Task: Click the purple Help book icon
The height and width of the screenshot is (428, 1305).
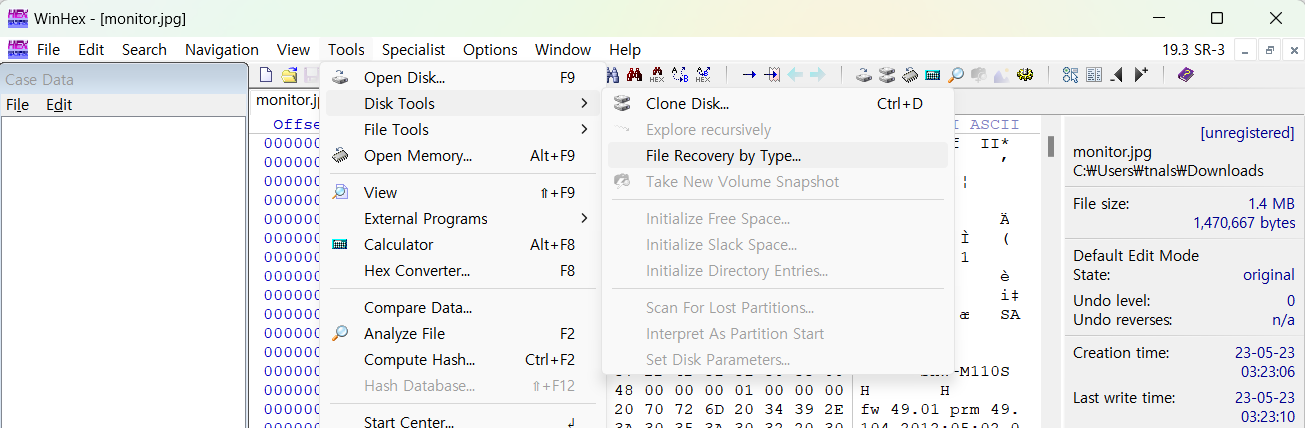Action: point(1185,75)
